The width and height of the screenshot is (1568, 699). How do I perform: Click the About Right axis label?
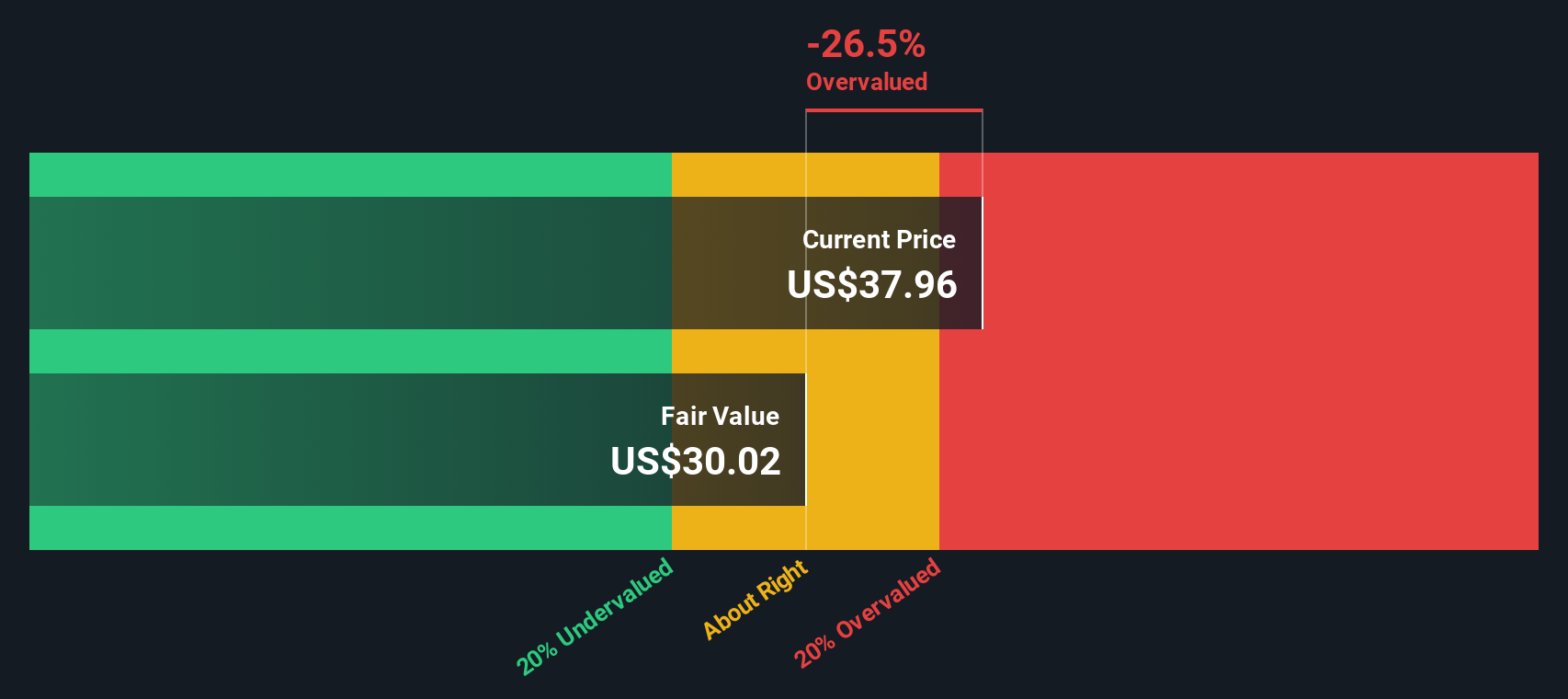pyautogui.click(x=756, y=599)
